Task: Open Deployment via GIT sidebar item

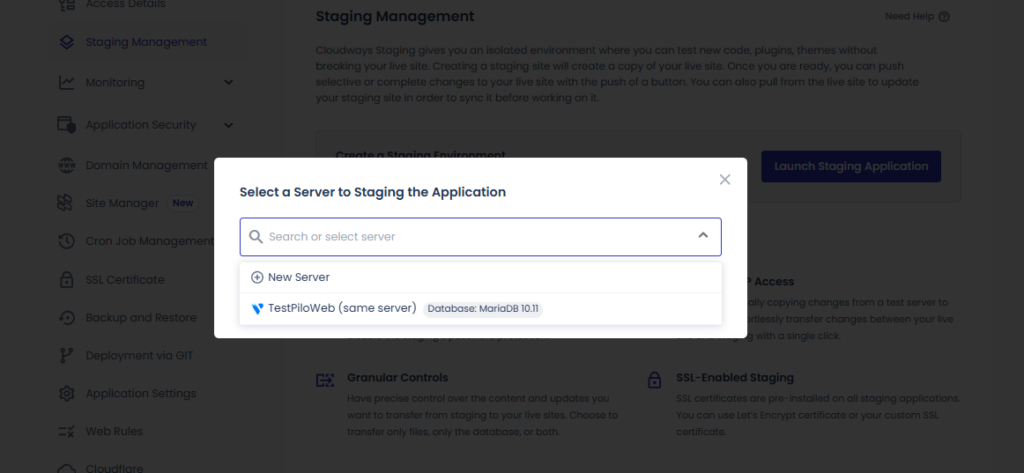Action: (139, 355)
